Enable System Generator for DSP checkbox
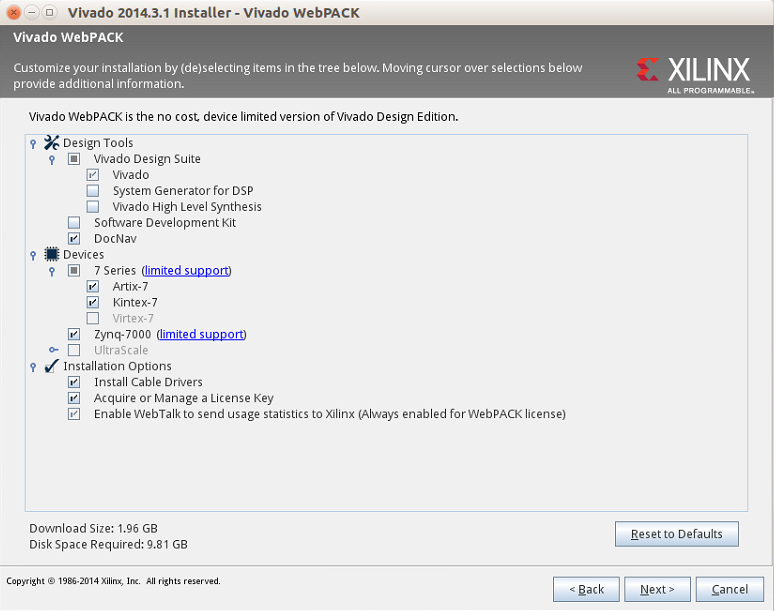The height and width of the screenshot is (611, 774). click(x=93, y=191)
